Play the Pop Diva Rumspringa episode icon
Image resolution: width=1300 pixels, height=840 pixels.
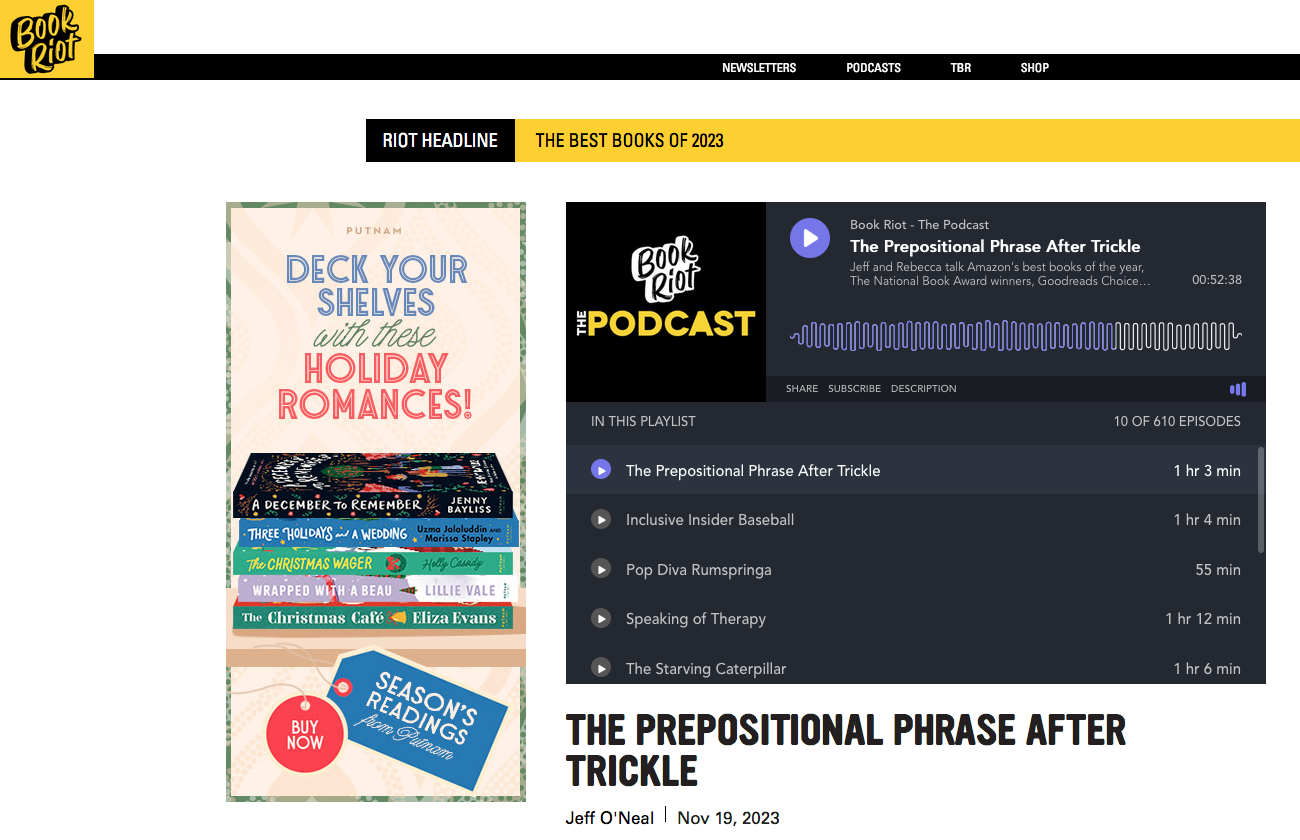pos(601,569)
